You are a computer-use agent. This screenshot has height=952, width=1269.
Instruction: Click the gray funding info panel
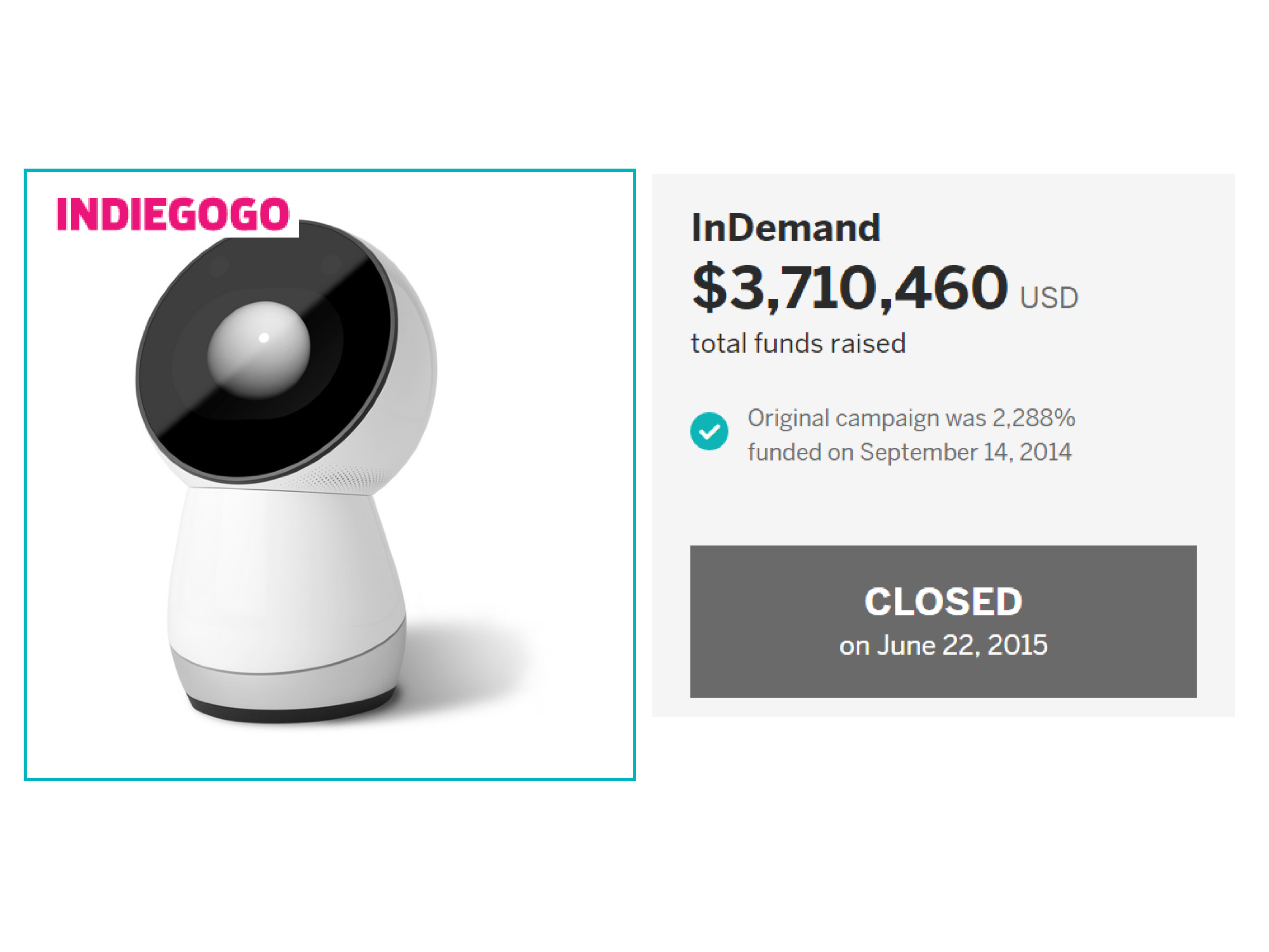pos(943,445)
